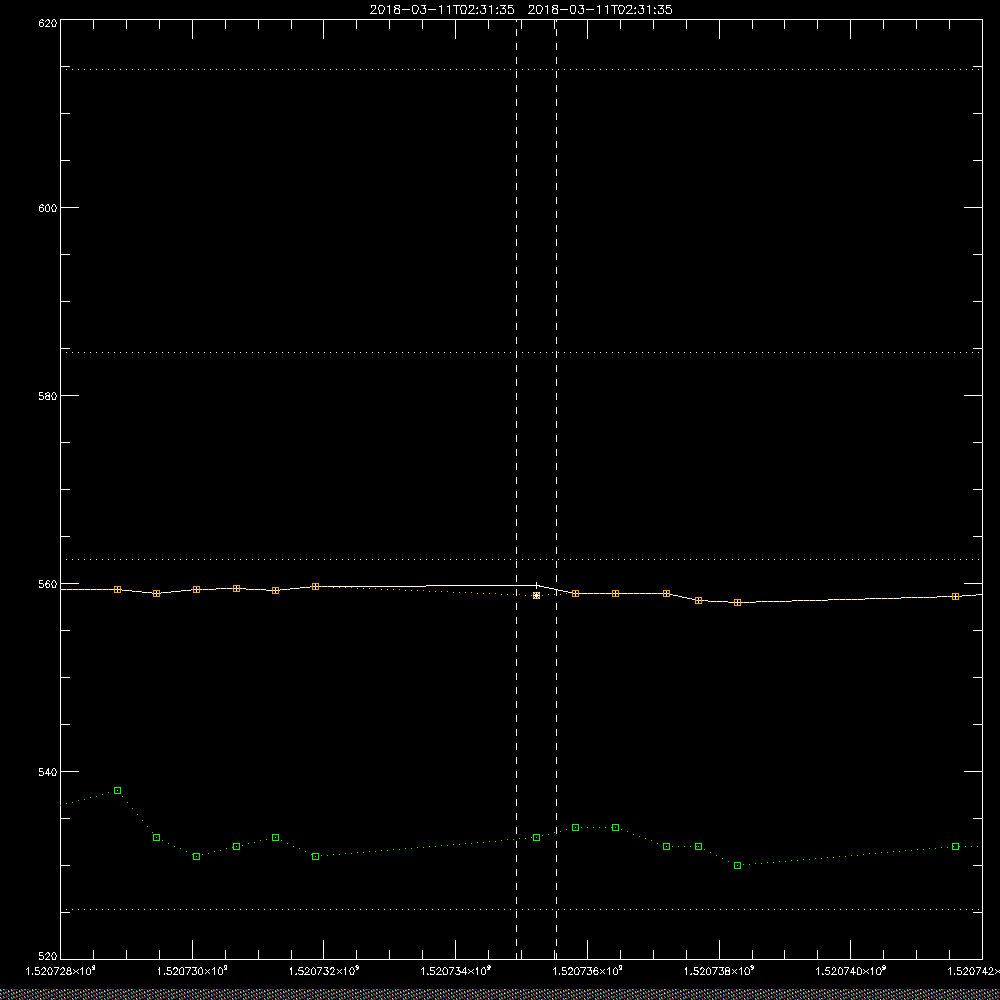Select the orange marker between the dashed vertical lines

[536, 596]
